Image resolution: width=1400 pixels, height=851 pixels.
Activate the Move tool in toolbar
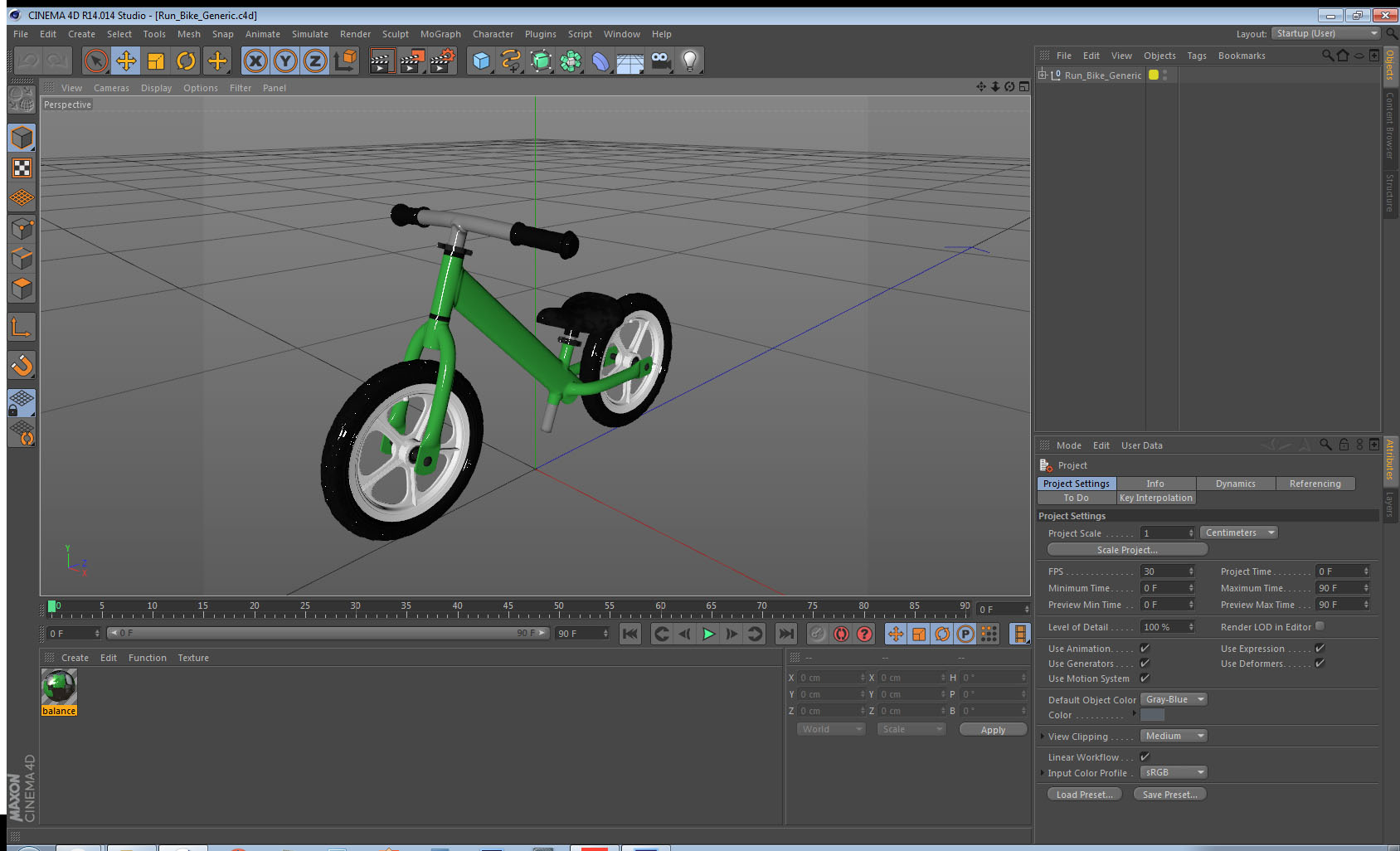(x=126, y=61)
